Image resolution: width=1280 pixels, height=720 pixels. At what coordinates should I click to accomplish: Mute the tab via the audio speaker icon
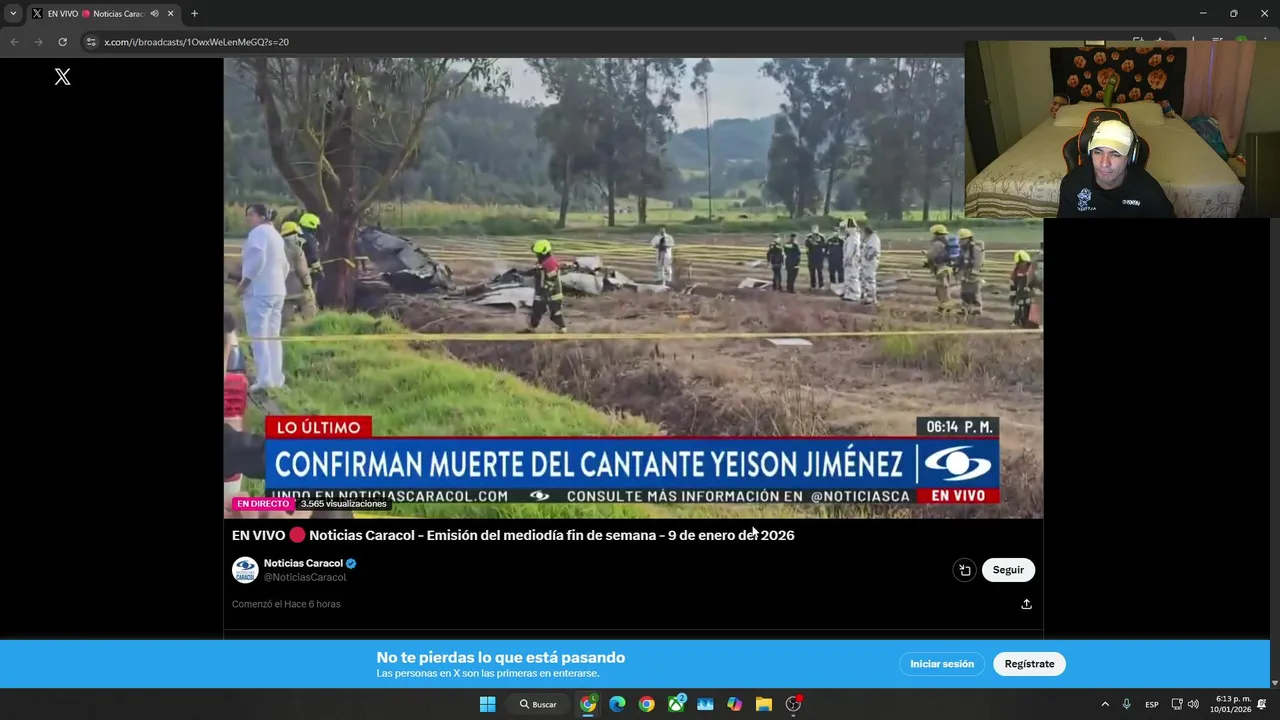coord(154,14)
